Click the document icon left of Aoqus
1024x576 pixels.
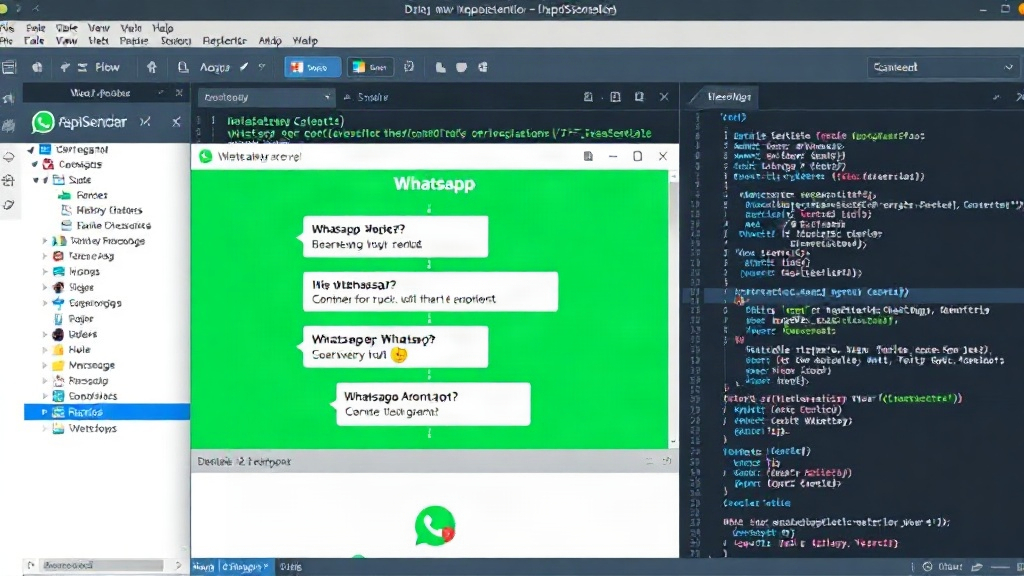click(183, 67)
